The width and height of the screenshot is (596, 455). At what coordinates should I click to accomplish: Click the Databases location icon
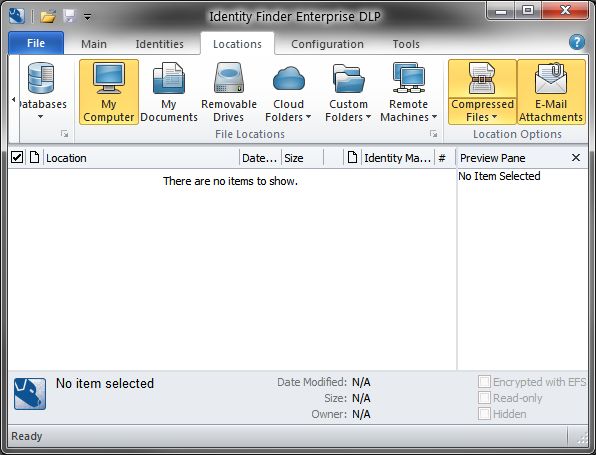click(41, 78)
